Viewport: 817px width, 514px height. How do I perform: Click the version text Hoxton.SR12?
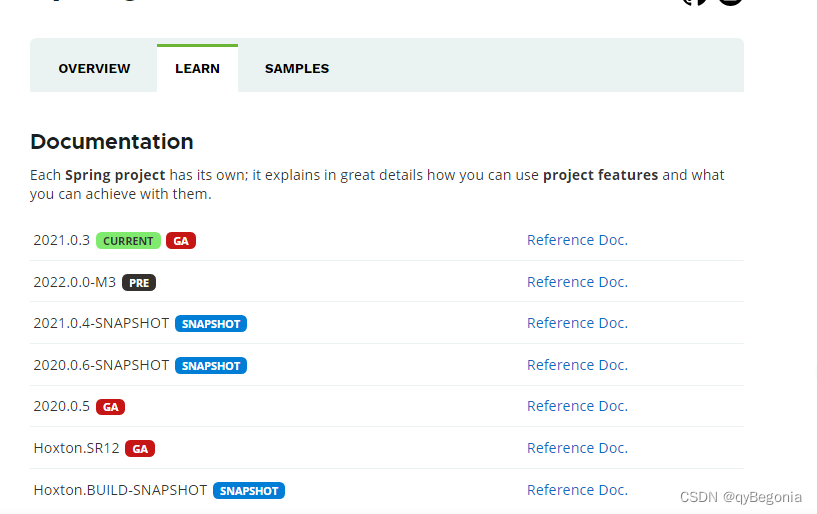pyautogui.click(x=76, y=448)
